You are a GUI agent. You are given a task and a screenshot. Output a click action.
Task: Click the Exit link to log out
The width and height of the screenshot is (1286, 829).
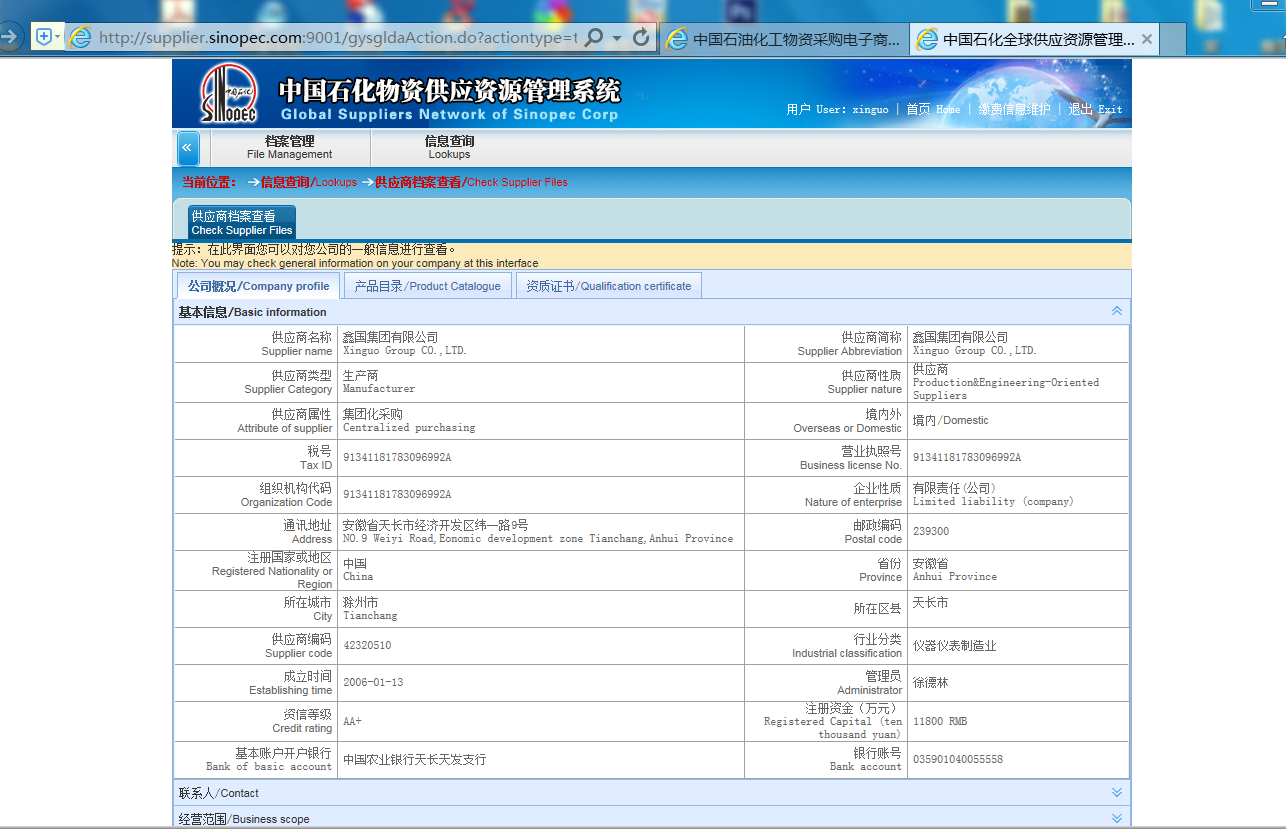[1095, 109]
